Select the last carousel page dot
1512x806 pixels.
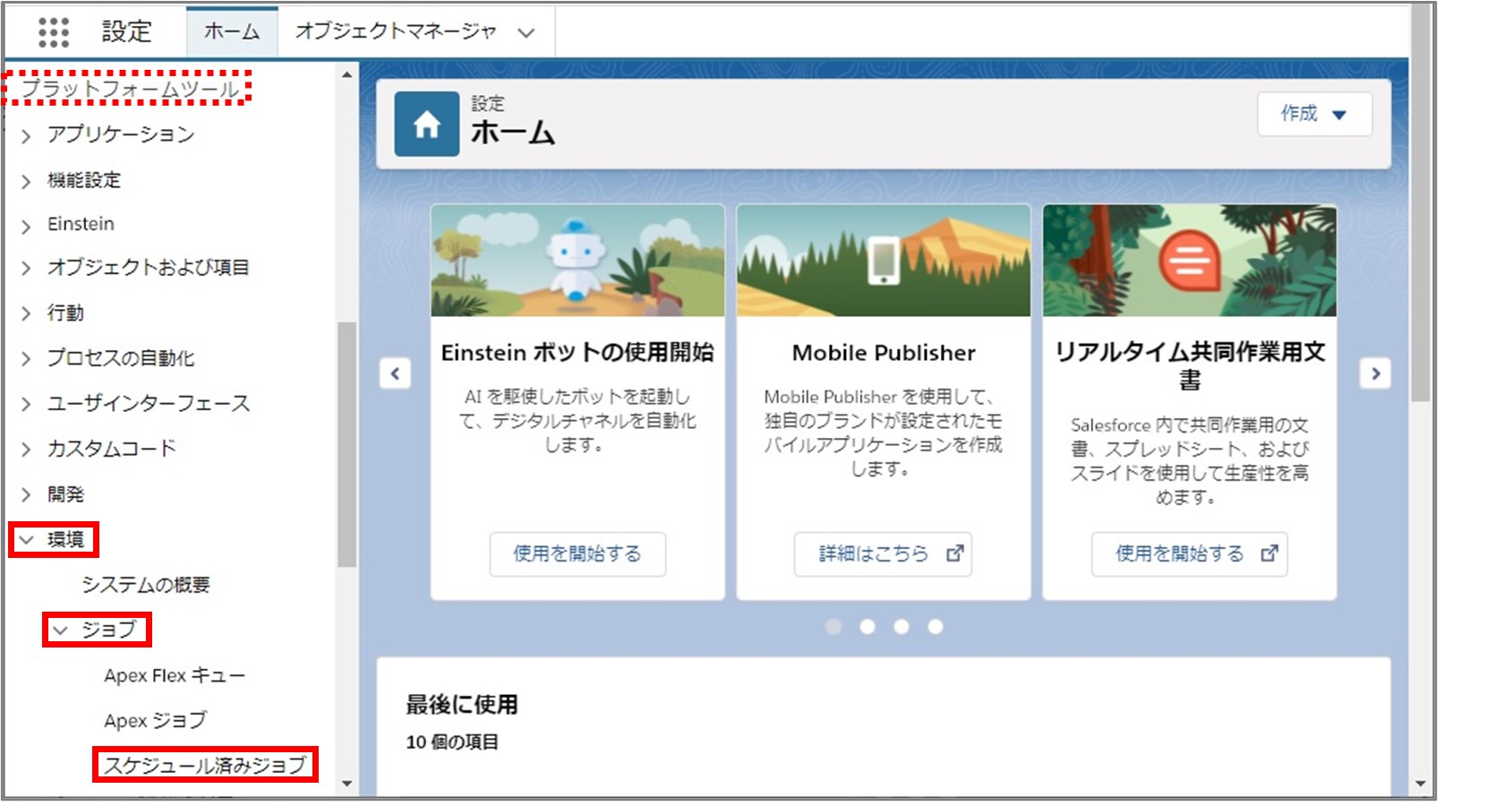click(935, 627)
